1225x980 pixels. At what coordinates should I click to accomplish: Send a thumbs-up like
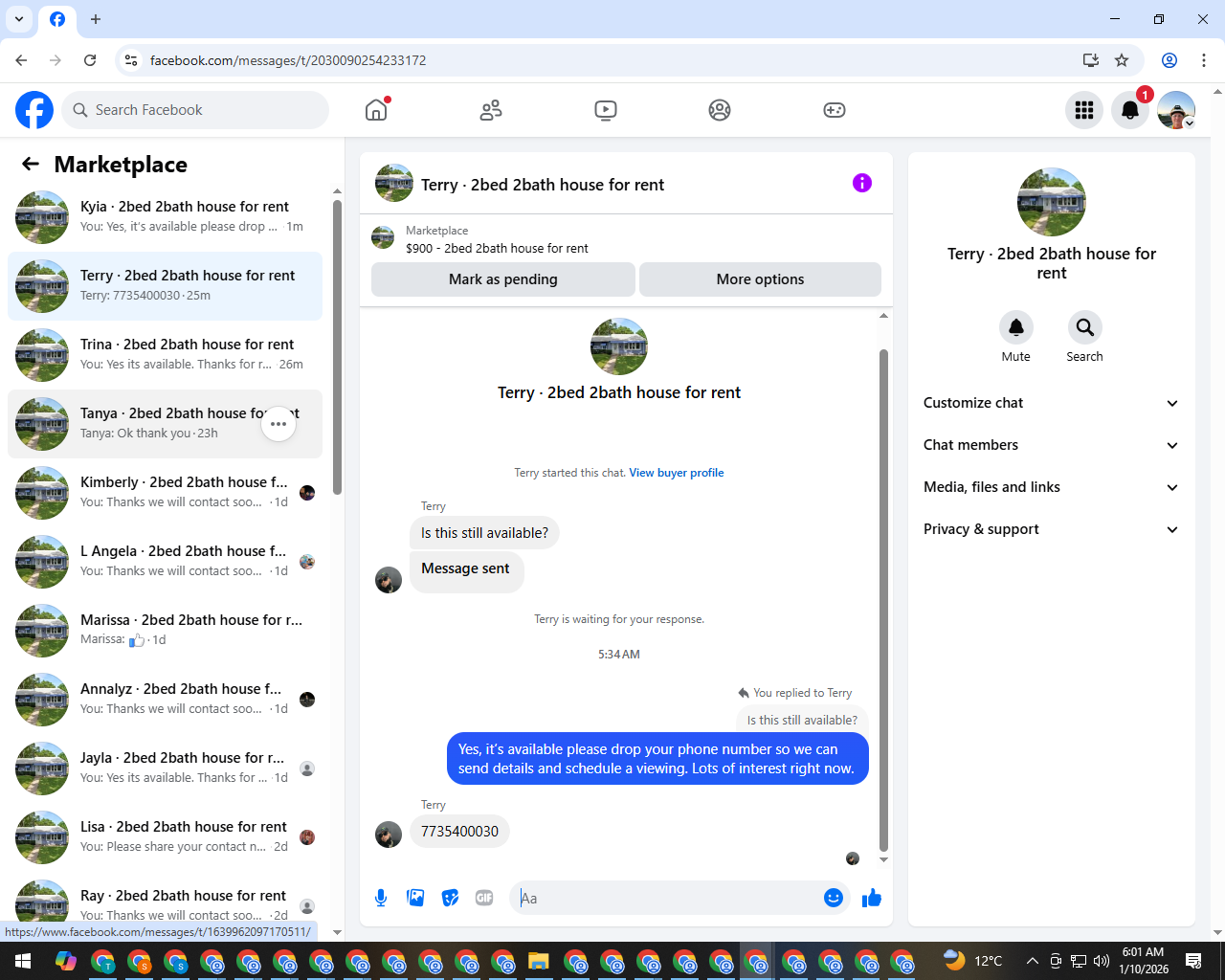click(872, 898)
